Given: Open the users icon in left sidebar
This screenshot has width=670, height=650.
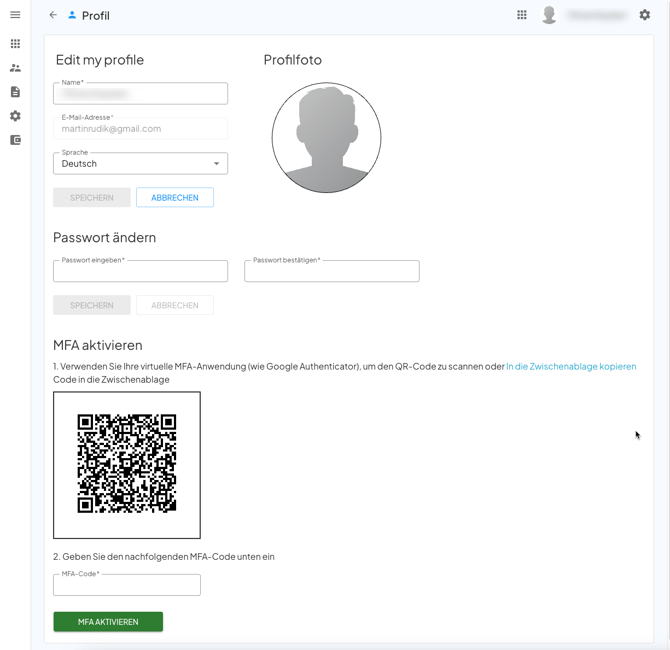Looking at the screenshot, I should tap(15, 68).
